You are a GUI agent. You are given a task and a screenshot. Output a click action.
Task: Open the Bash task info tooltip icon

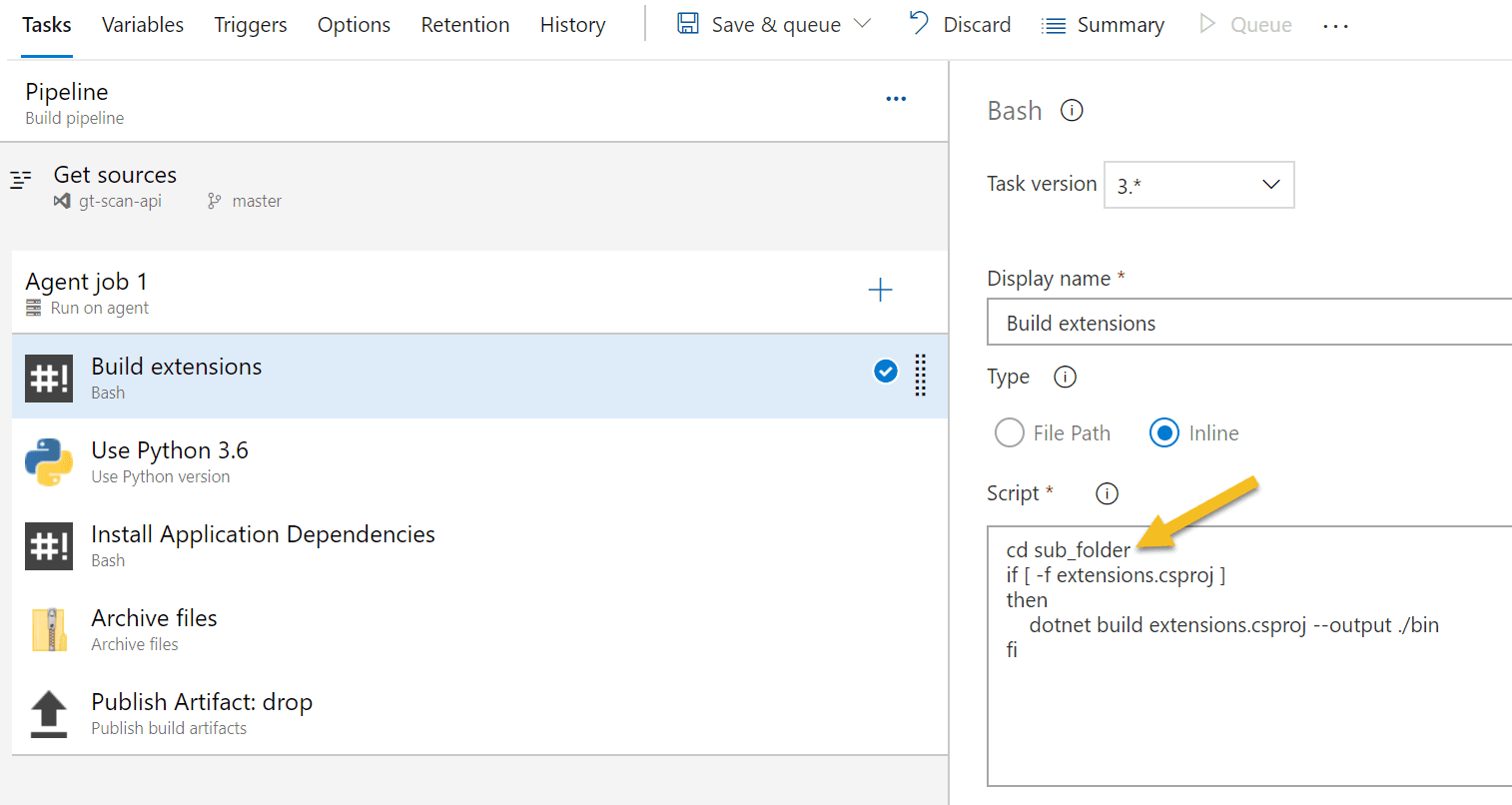(1072, 110)
